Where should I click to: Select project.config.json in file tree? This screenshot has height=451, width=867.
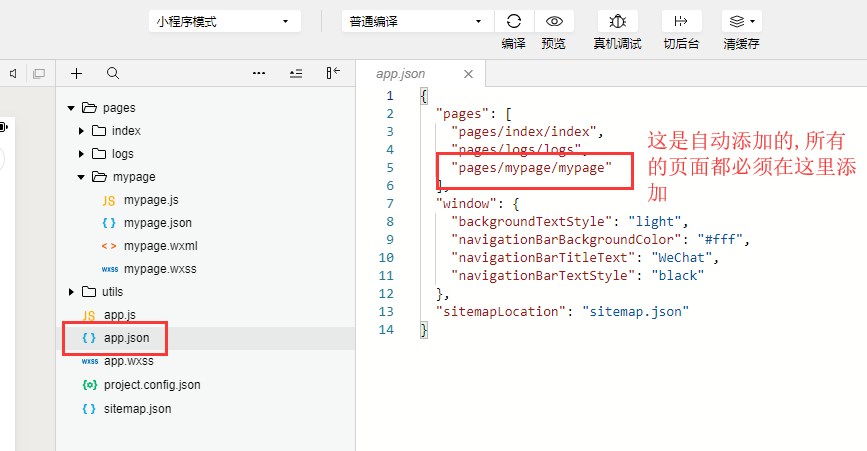[151, 385]
